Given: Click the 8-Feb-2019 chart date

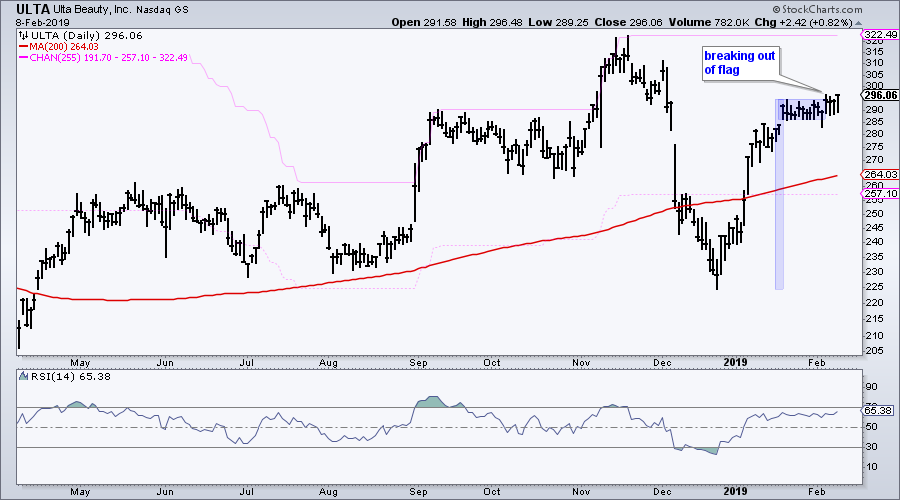Looking at the screenshot, I should (42, 22).
